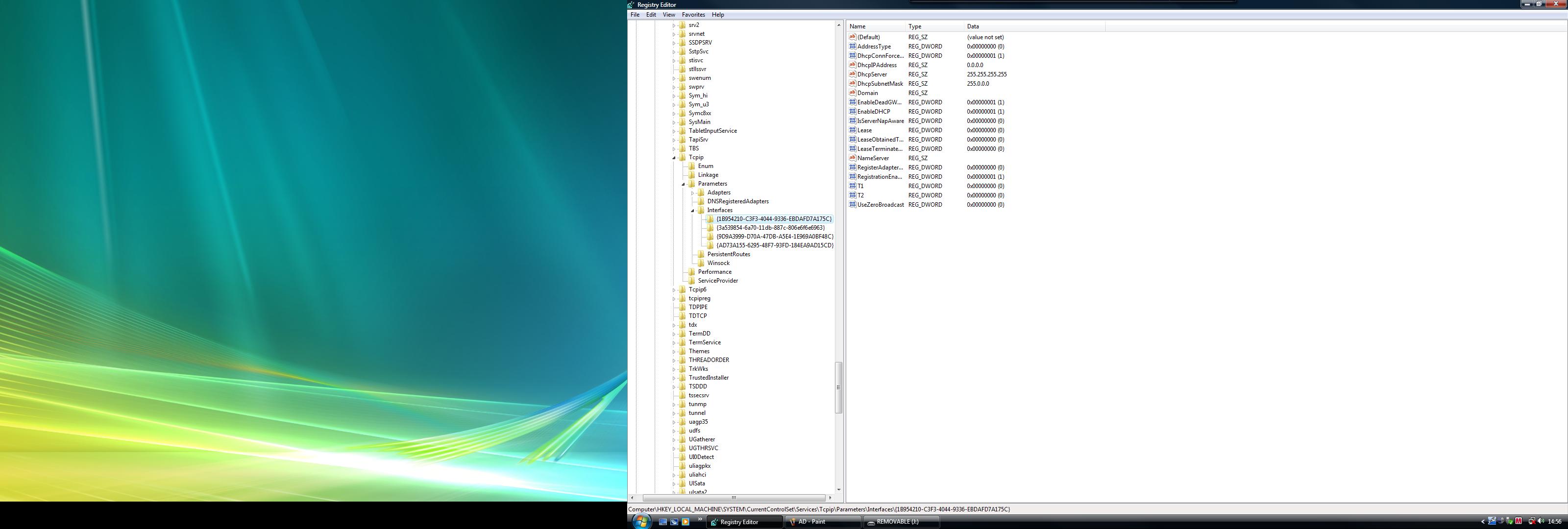The width and height of the screenshot is (1568, 529).
Task: Select the Performance folder icon
Action: pyautogui.click(x=691, y=271)
